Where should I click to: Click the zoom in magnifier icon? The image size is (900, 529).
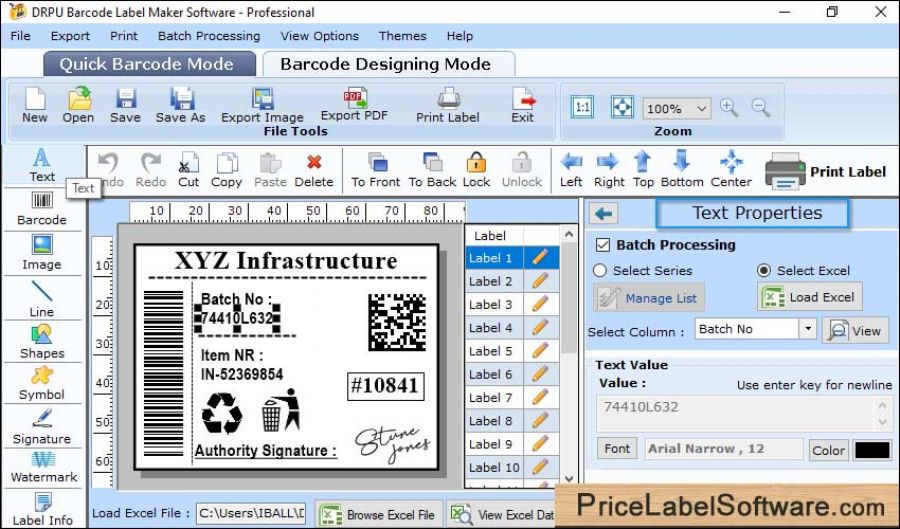pyautogui.click(x=729, y=107)
